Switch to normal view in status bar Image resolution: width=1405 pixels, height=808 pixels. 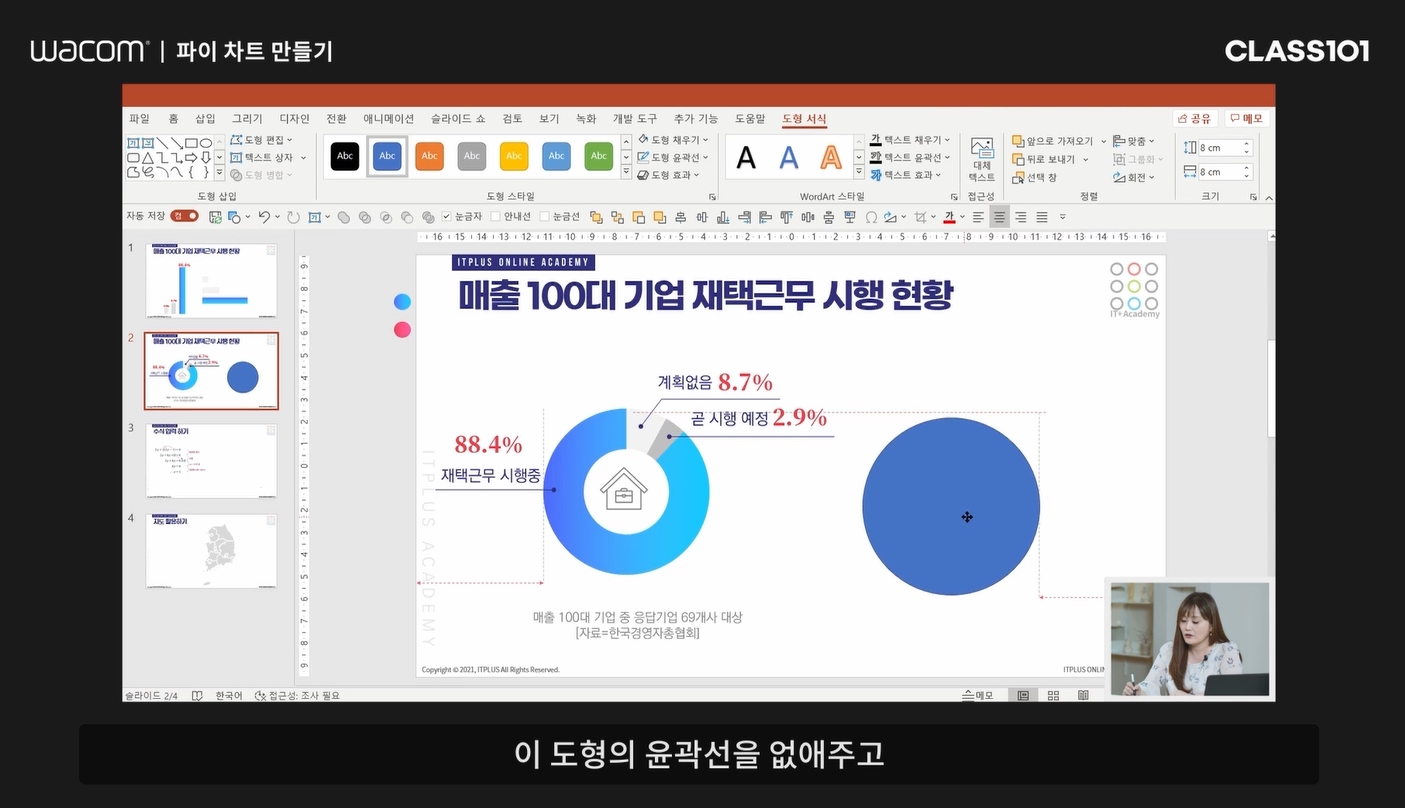click(x=1023, y=695)
